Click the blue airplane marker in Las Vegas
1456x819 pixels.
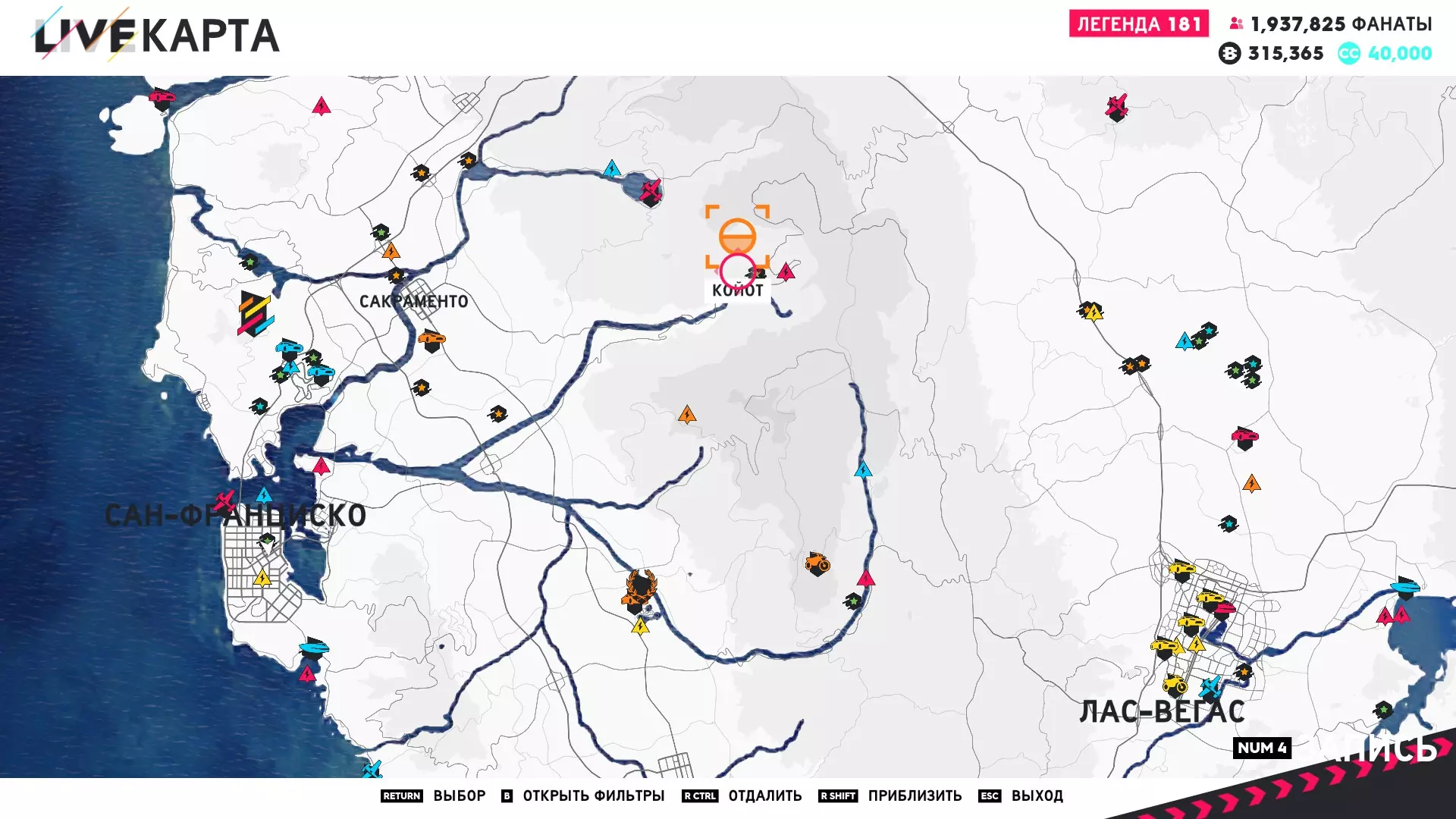[1210, 687]
